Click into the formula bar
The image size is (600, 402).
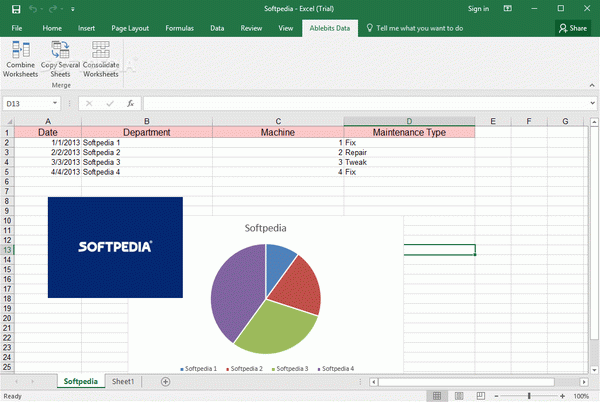pos(365,103)
